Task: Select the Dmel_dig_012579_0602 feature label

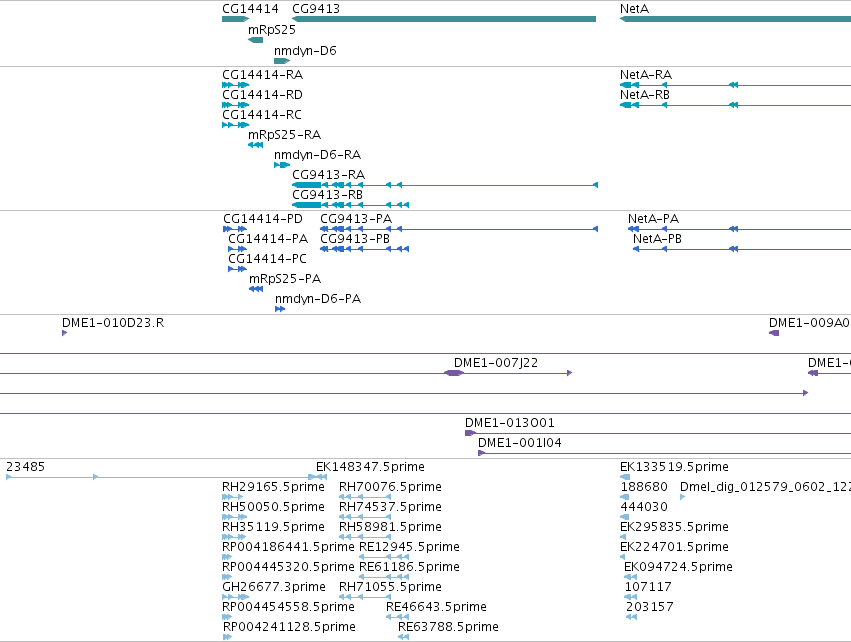Action: (x=765, y=487)
